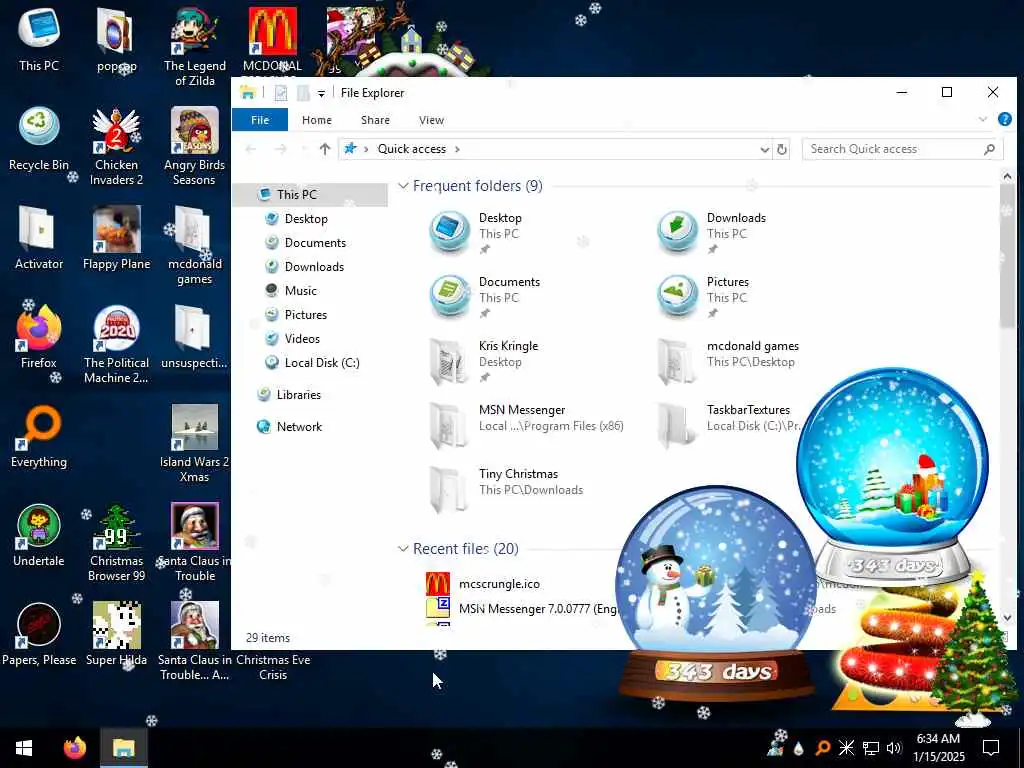Launch Christmas Browser 99 shortcut
This screenshot has height=768, width=1024.
point(116,542)
